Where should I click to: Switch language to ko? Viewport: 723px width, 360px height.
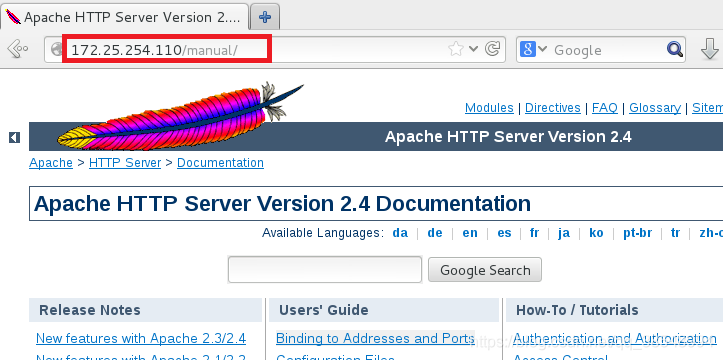pyautogui.click(x=596, y=233)
